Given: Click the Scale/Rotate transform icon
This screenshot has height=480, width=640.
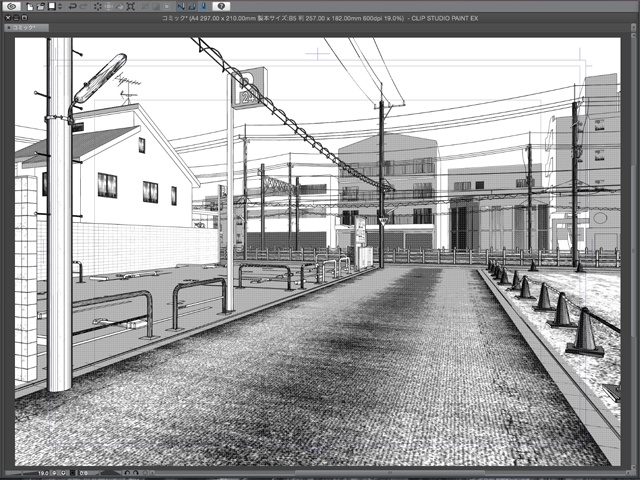Looking at the screenshot, I should [131, 7].
